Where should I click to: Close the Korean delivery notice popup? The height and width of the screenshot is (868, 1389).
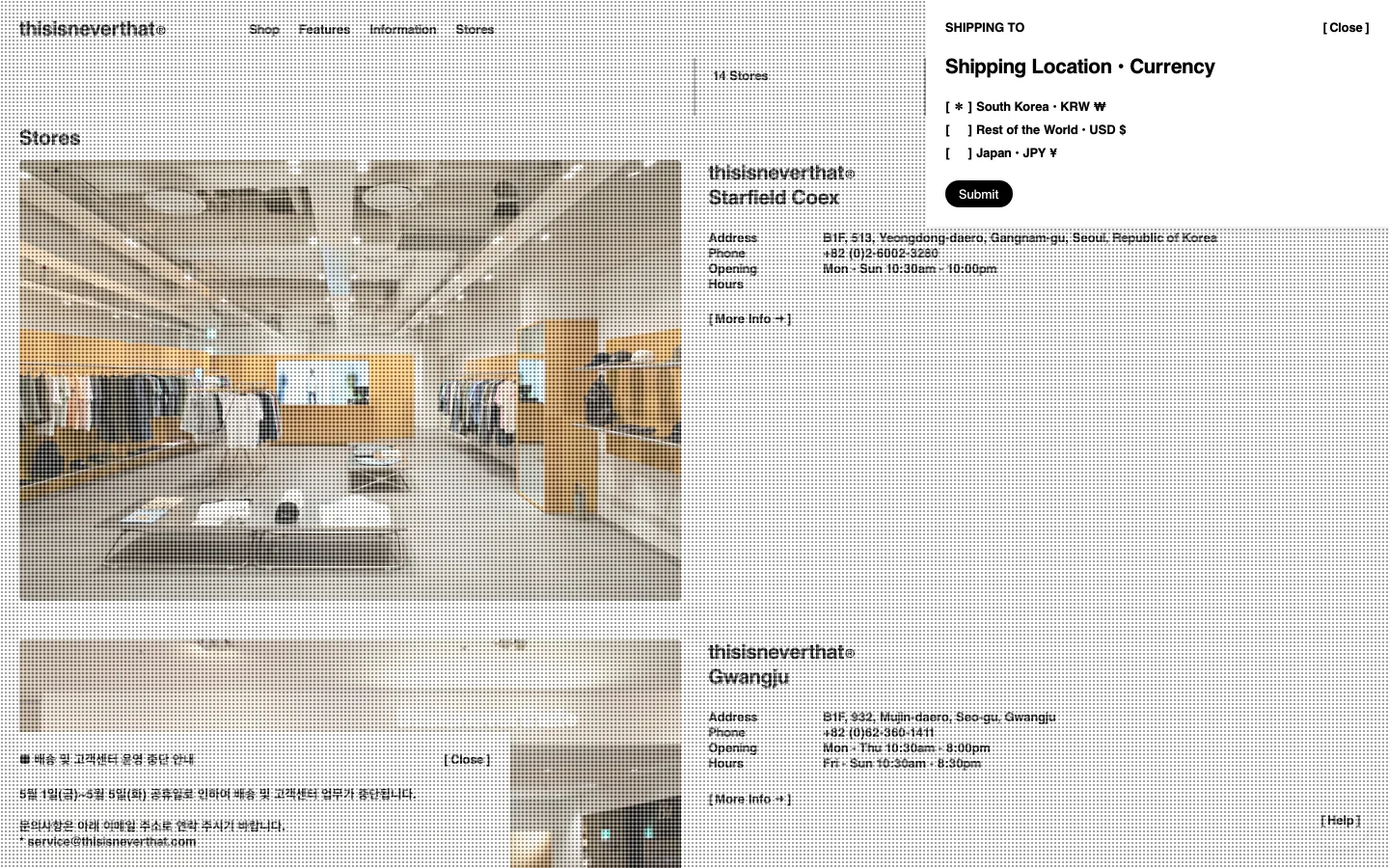[467, 760]
